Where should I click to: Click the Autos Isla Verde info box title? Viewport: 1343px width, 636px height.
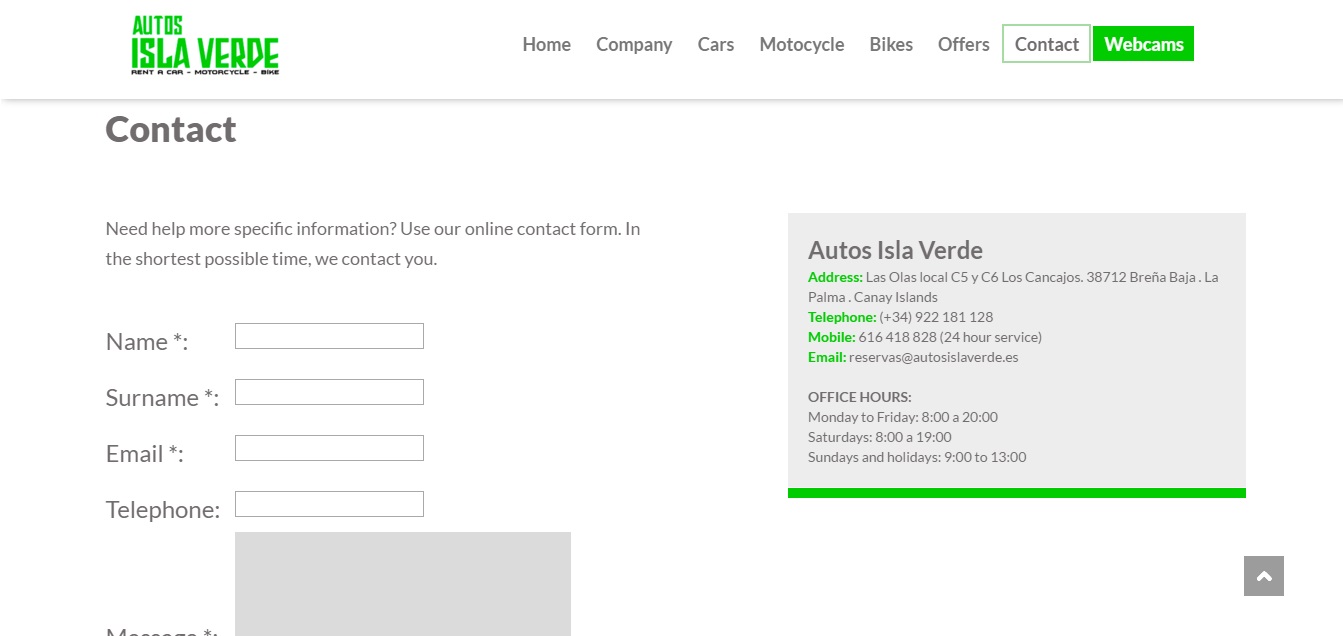(895, 250)
